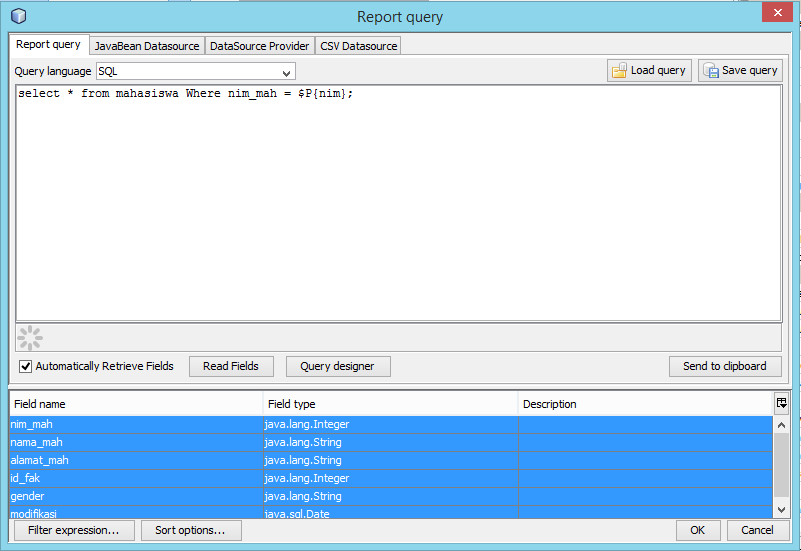
Task: Click the table column selector icon
Action: (x=781, y=403)
